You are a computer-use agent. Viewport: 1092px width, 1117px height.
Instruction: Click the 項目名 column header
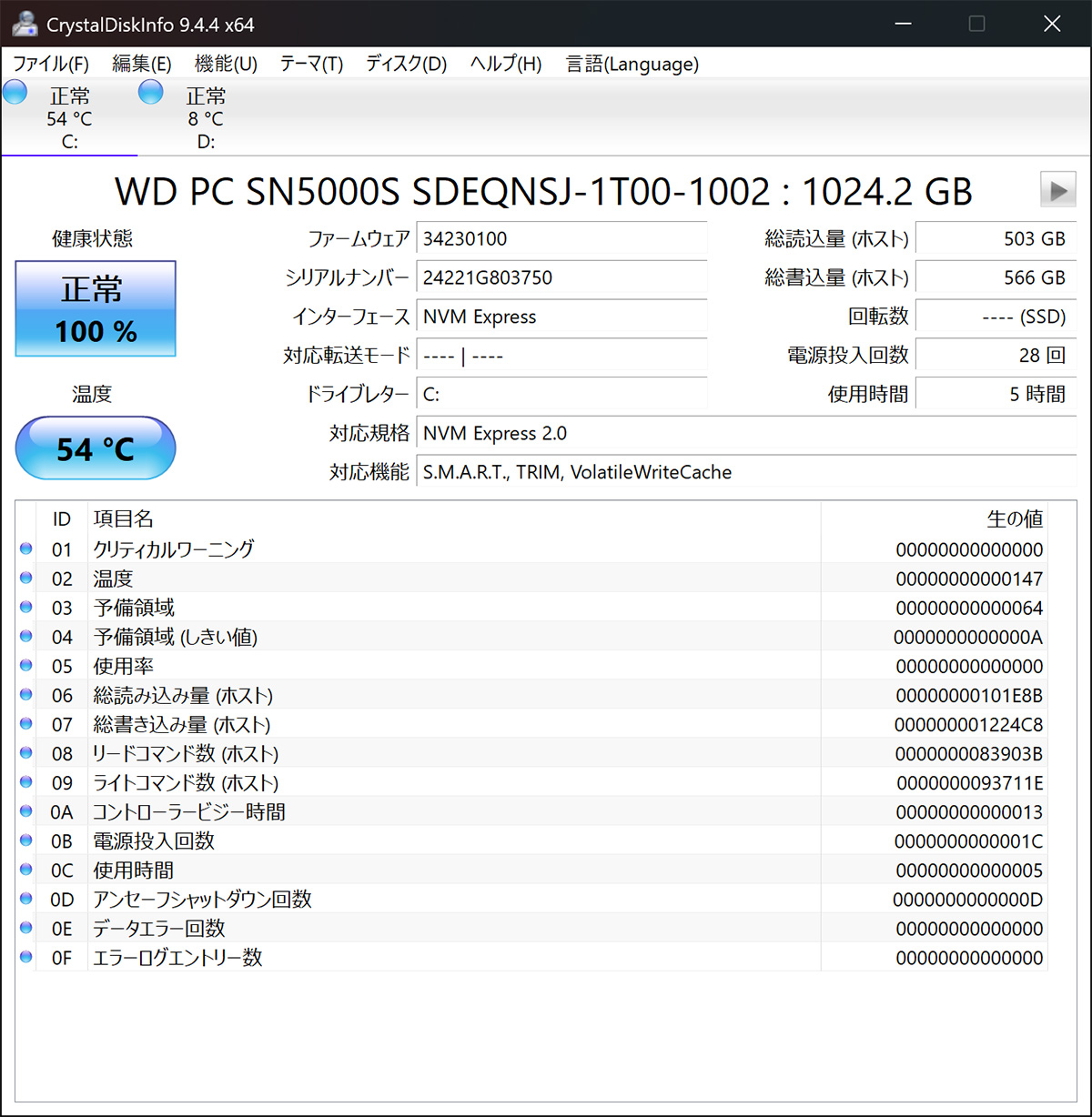(x=454, y=518)
